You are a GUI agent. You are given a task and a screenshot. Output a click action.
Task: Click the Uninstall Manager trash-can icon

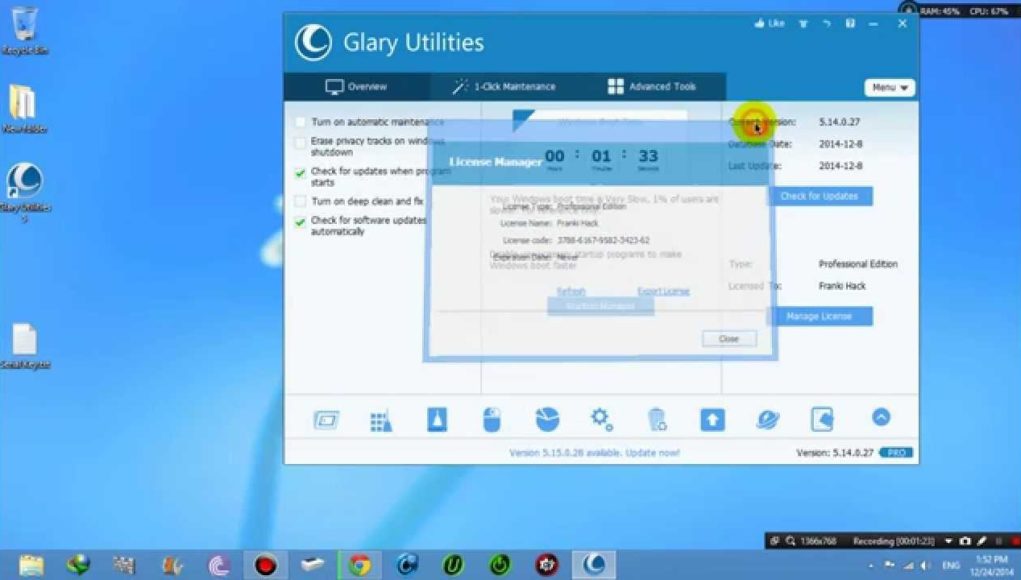coord(657,420)
